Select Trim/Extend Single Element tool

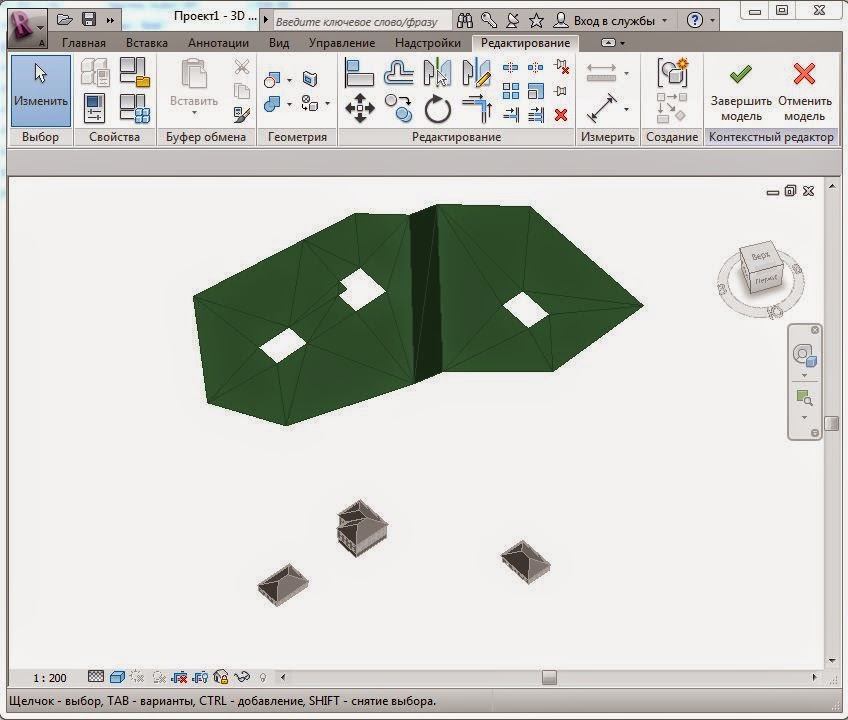pyautogui.click(x=510, y=115)
